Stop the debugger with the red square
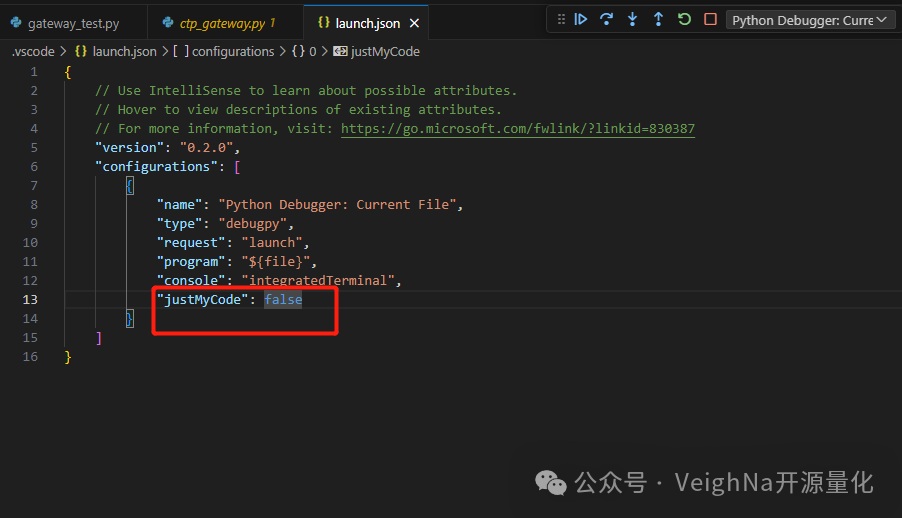Viewport: 902px width, 518px height. pyautogui.click(x=710, y=20)
